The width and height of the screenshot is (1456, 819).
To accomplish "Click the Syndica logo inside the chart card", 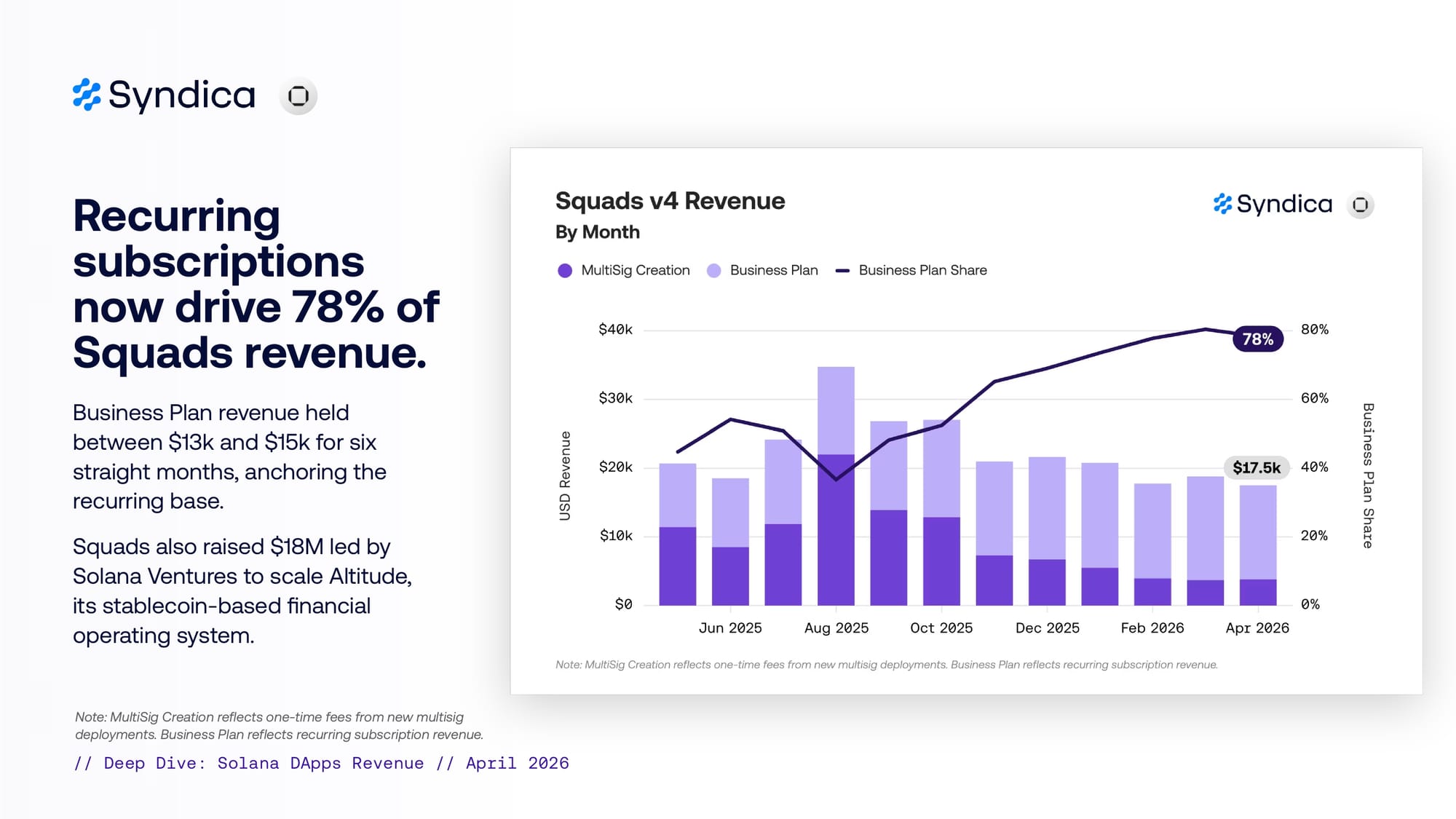I will 1273,205.
